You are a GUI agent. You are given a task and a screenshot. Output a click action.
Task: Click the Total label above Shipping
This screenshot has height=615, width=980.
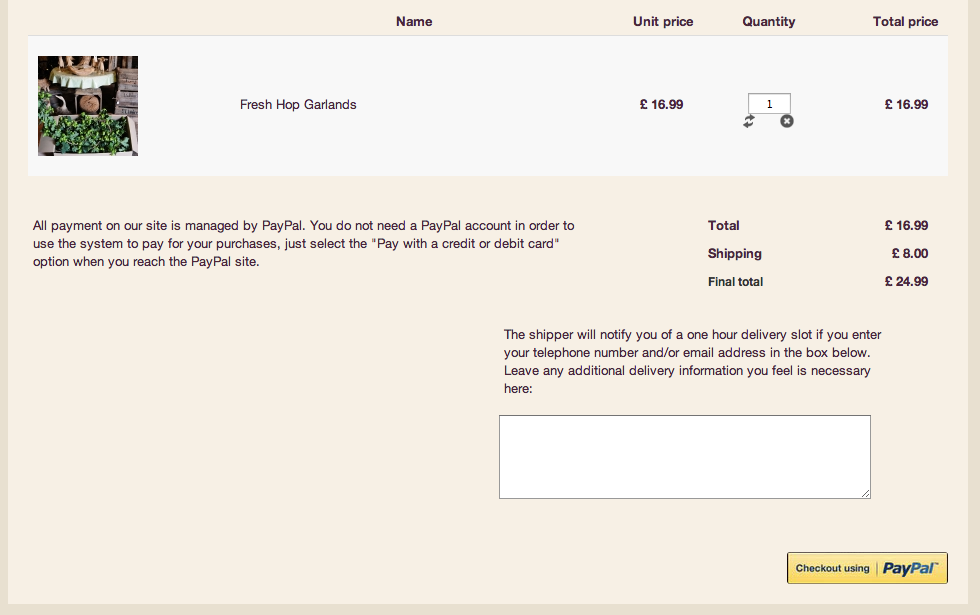pos(724,225)
